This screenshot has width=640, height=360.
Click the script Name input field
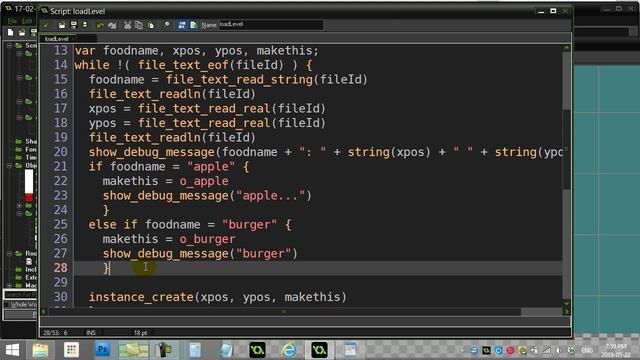(271, 24)
